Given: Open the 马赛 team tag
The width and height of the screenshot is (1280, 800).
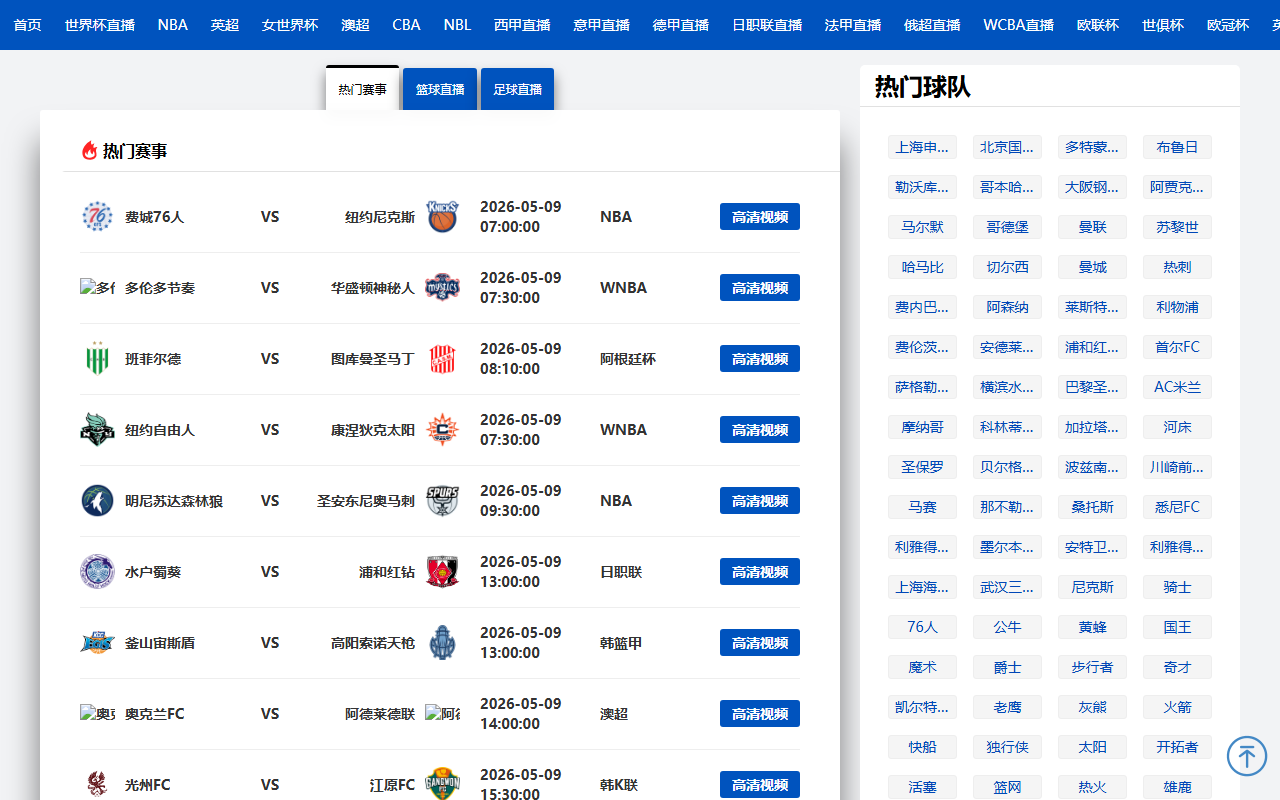Looking at the screenshot, I should (x=922, y=507).
